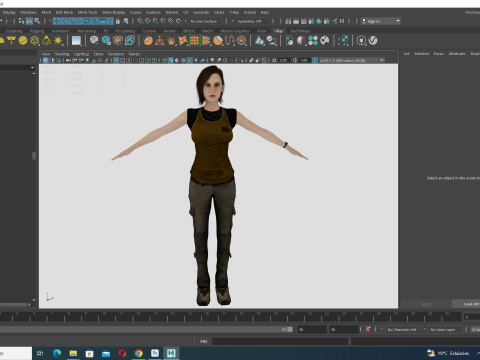Click the power plug circle shelf icon
This screenshot has height=360, width=480.
coord(361,41)
